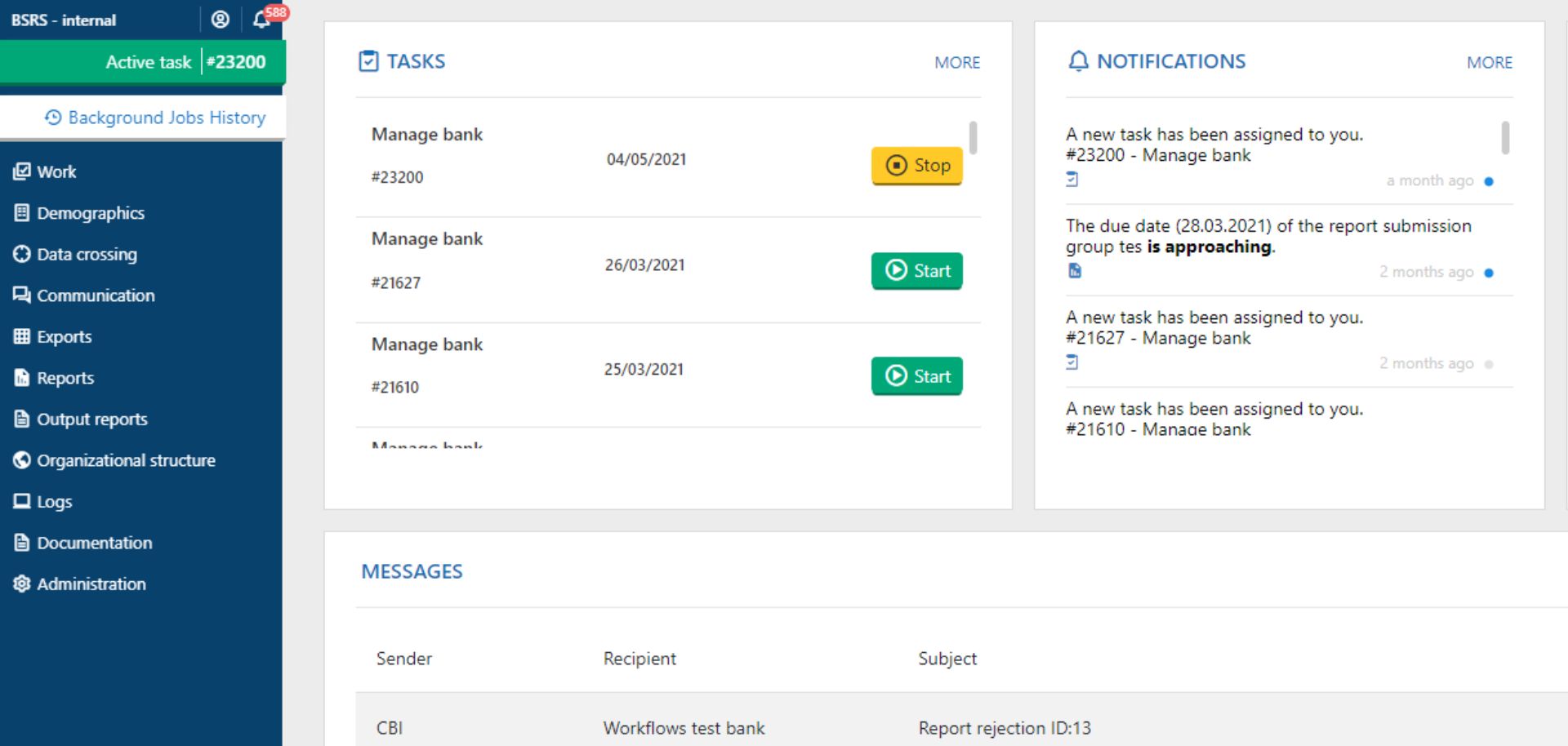Screen dimensions: 1568x746
Task: Open Data crossing in sidebar
Action: (x=87, y=254)
